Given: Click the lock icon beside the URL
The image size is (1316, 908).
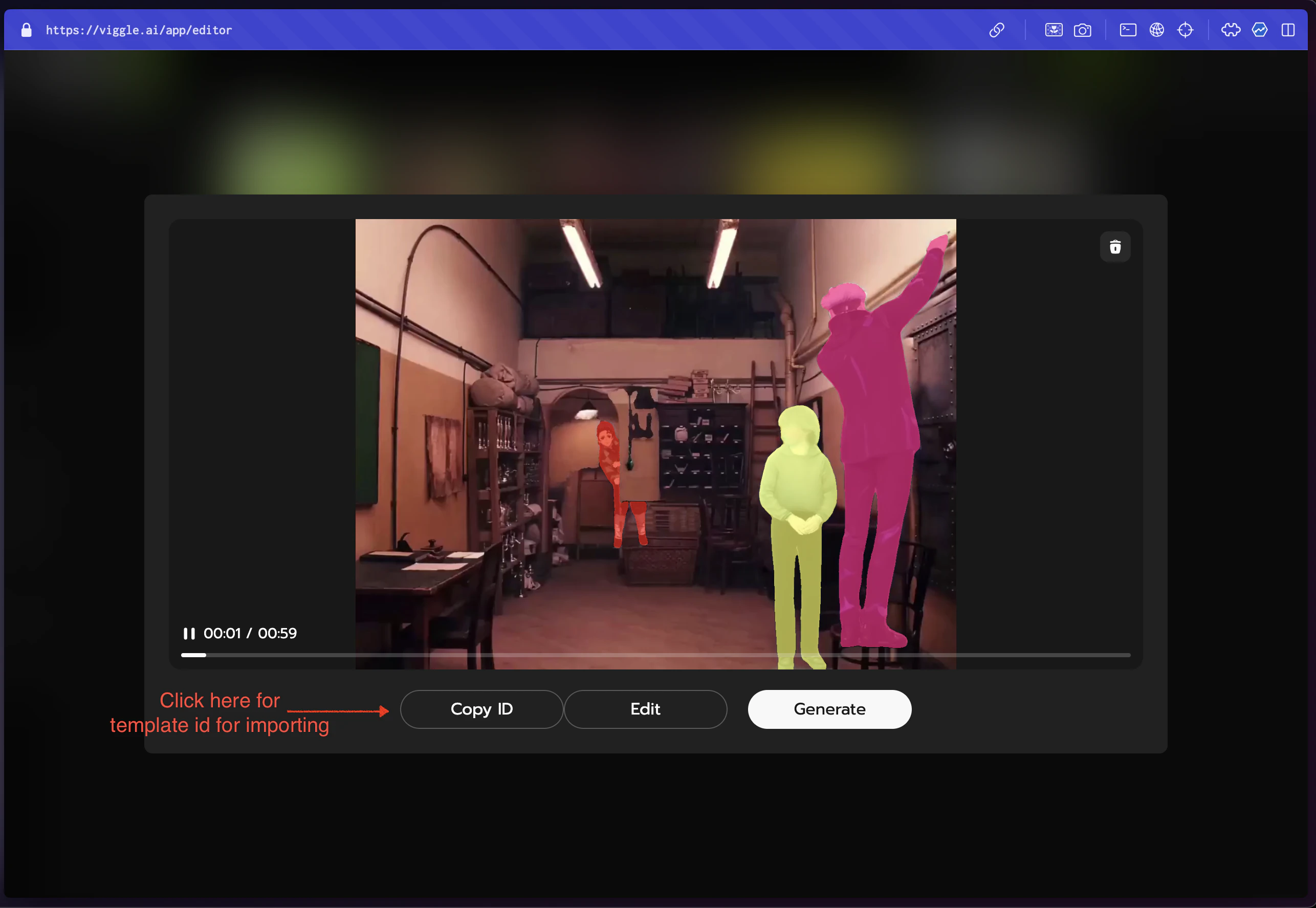Looking at the screenshot, I should (x=26, y=30).
